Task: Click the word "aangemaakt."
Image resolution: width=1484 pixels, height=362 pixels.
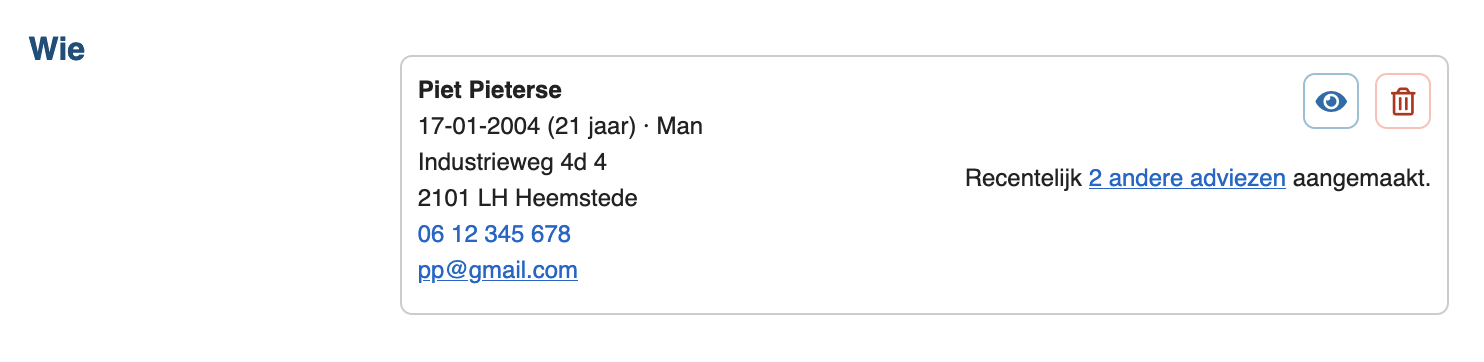Action: pyautogui.click(x=1362, y=179)
